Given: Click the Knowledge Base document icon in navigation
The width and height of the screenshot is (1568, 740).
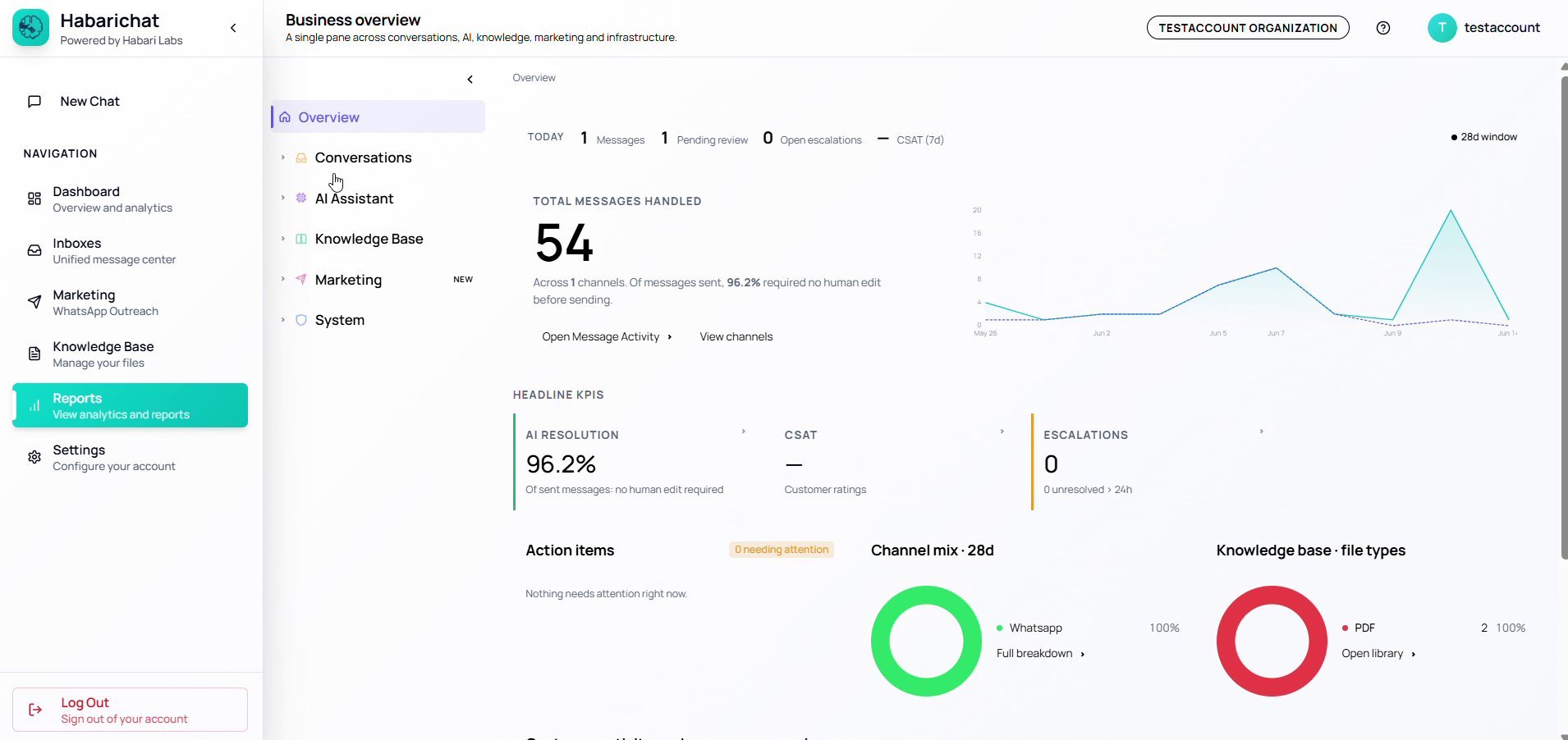Looking at the screenshot, I should point(34,354).
